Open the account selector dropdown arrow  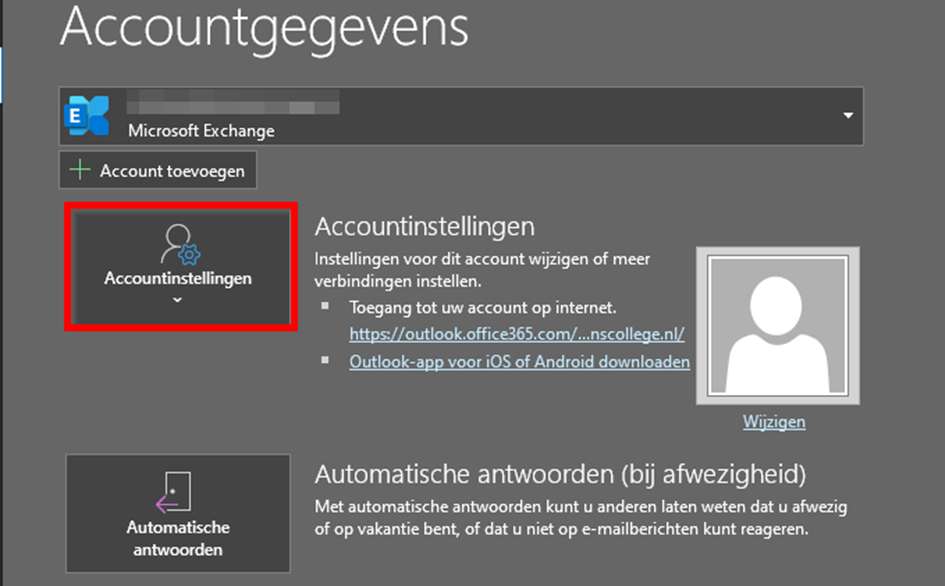[x=848, y=115]
